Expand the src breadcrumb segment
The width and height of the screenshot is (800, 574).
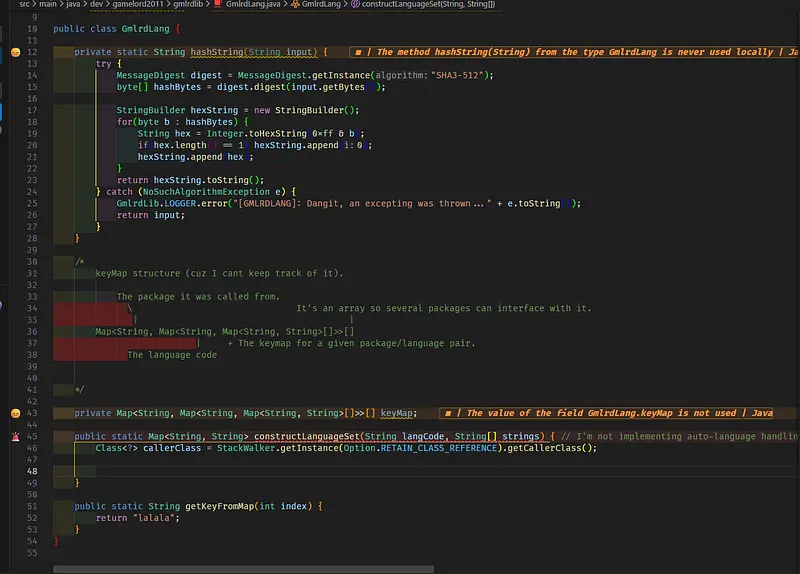pyautogui.click(x=25, y=5)
